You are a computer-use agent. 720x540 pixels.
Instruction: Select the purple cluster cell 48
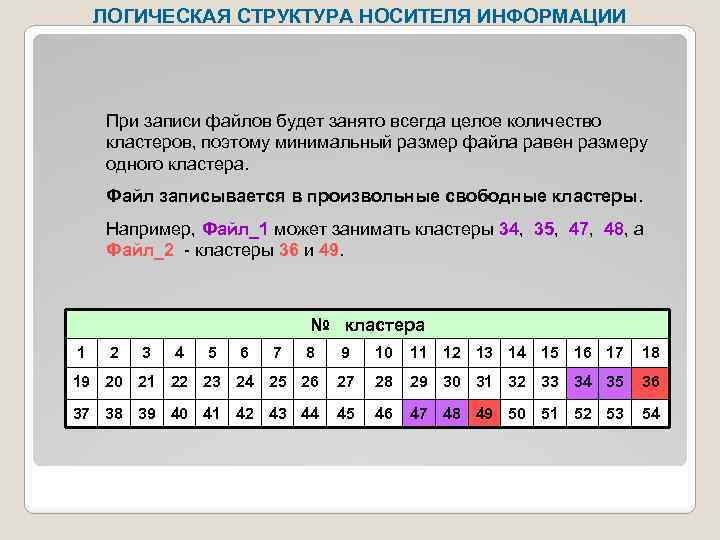[451, 413]
